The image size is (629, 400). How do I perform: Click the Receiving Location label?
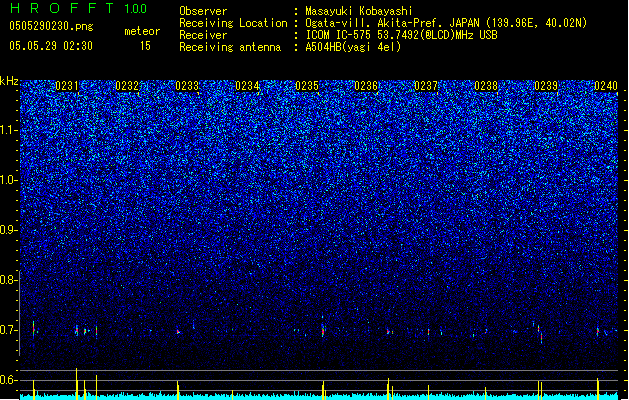pos(233,23)
